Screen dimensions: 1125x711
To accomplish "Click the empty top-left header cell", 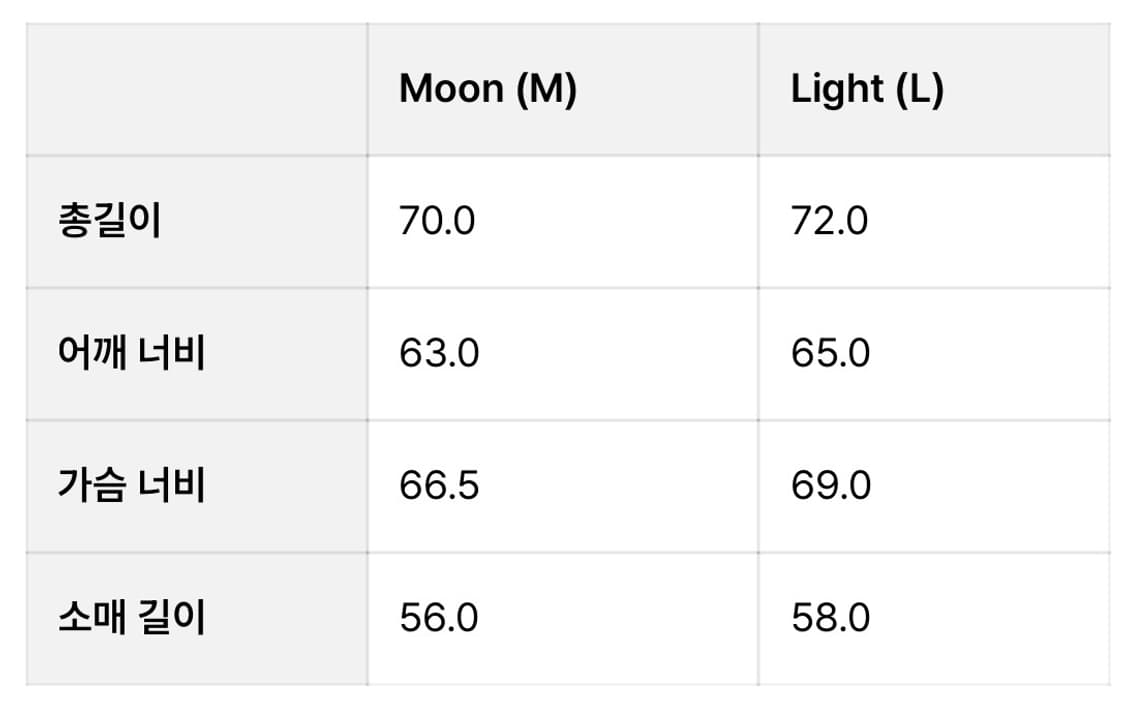I will pos(196,90).
